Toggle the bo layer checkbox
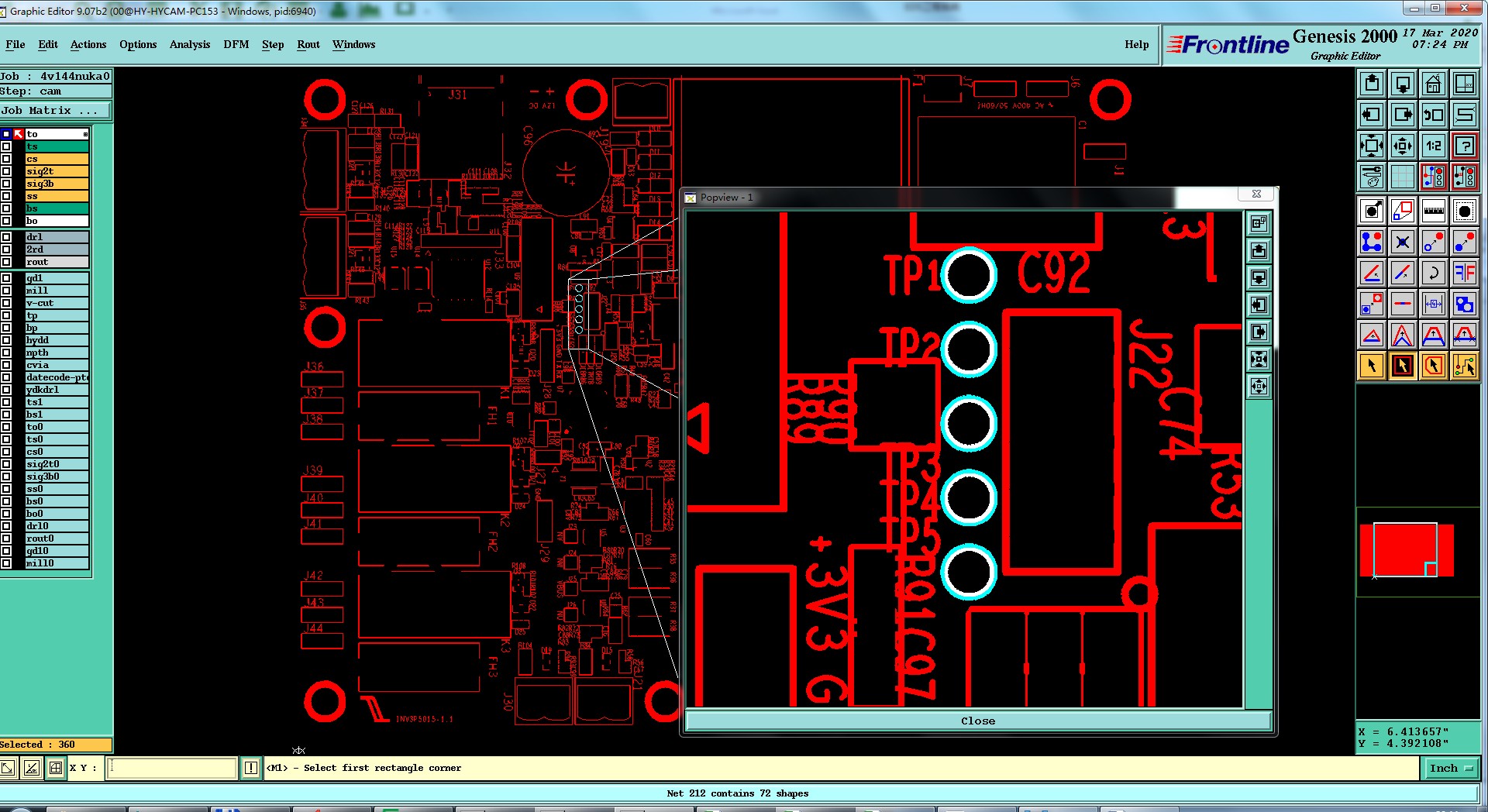 coord(6,221)
